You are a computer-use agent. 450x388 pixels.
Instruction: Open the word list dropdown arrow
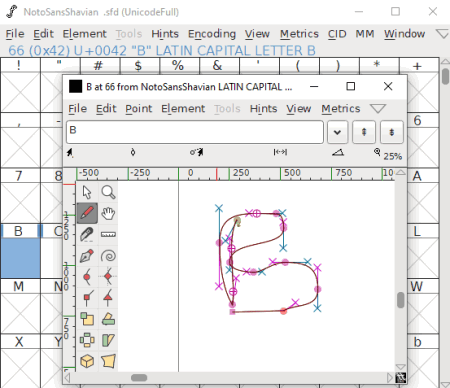click(337, 132)
